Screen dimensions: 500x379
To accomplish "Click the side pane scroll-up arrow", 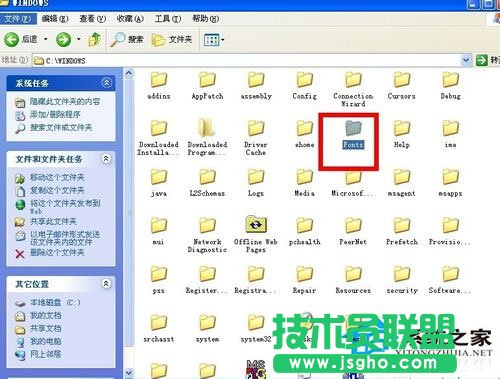I will 129,74.
